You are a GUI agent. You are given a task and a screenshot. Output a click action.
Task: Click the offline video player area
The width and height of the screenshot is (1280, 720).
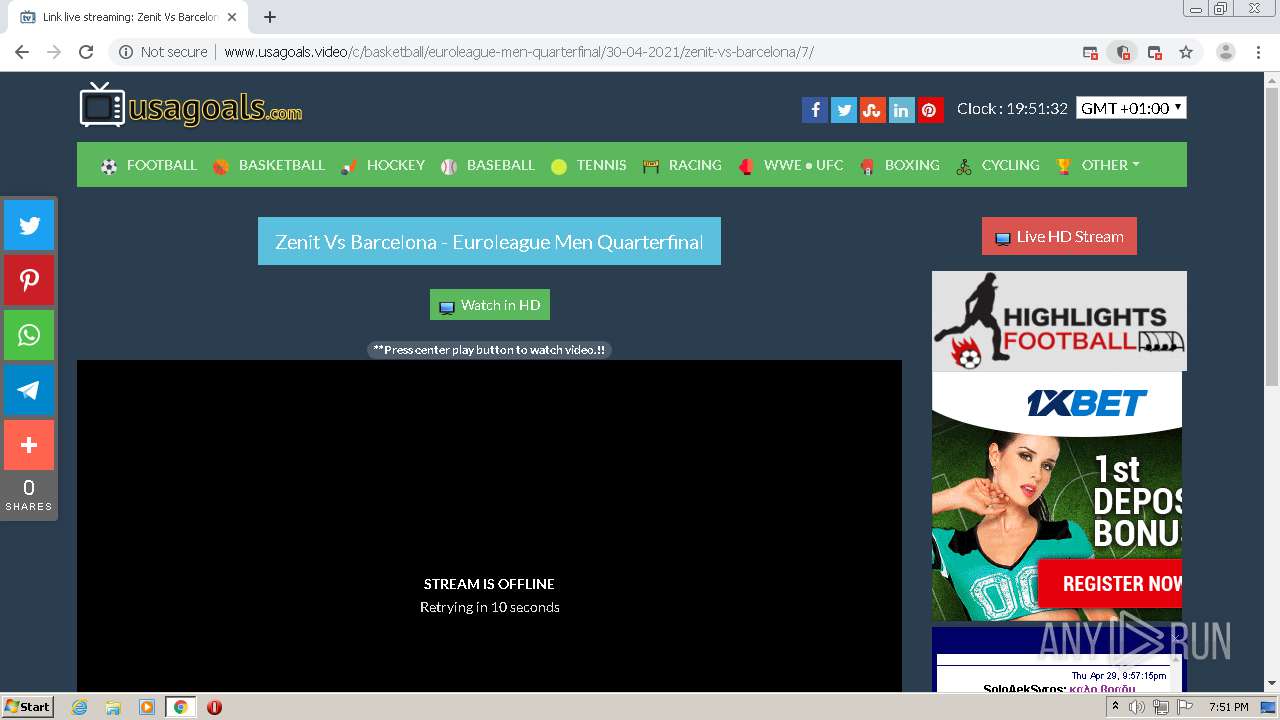pyautogui.click(x=489, y=526)
